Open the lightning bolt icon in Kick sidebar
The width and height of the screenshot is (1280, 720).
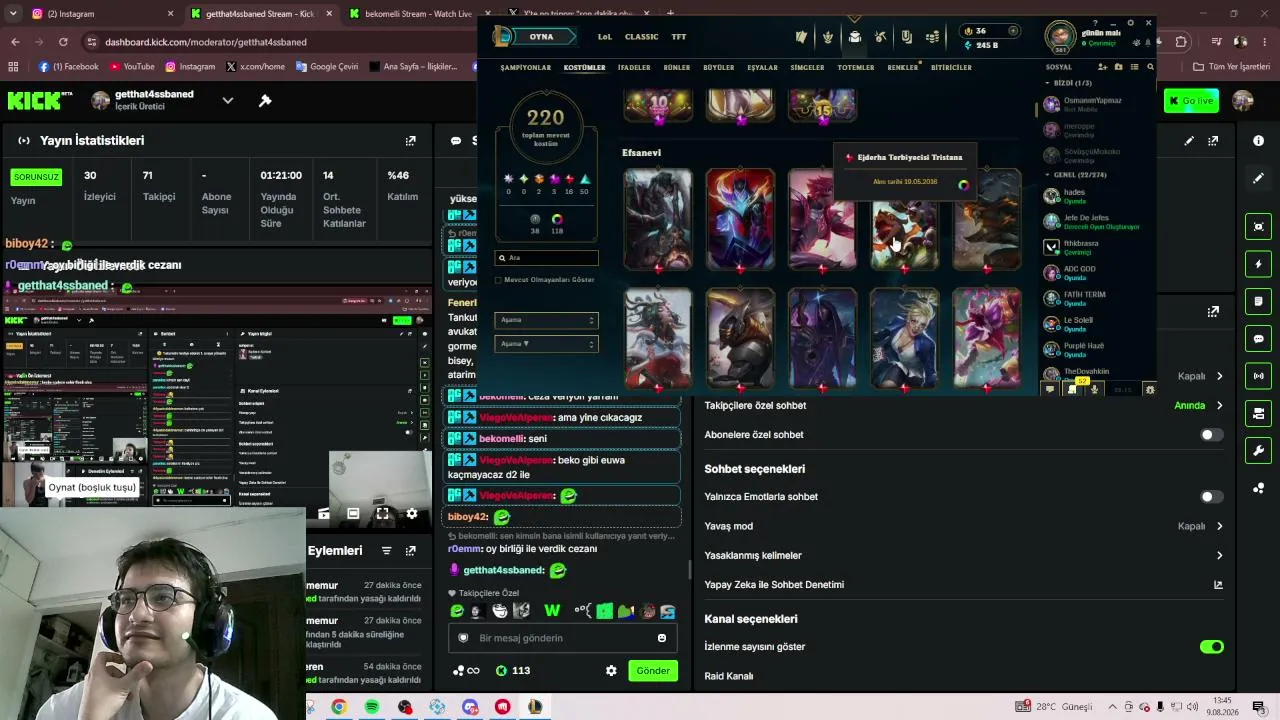coord(1259,264)
